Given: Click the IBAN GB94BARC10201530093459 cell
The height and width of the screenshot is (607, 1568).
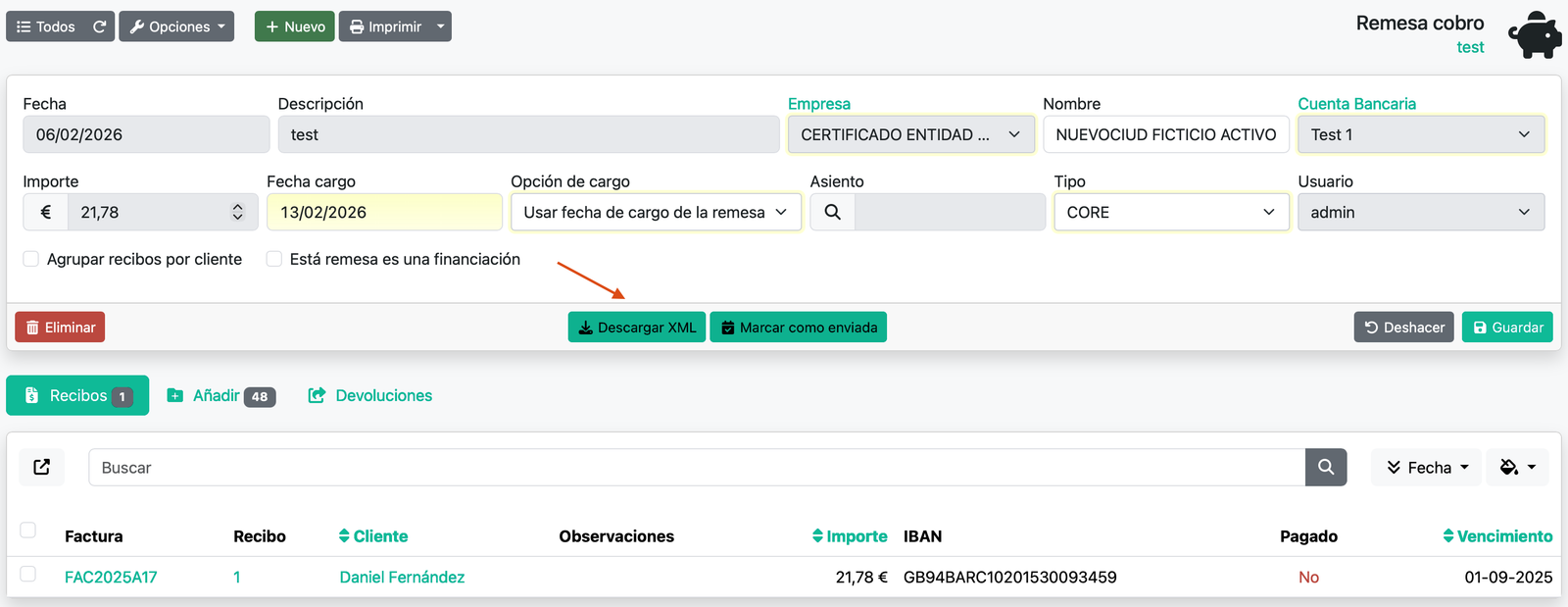Looking at the screenshot, I should 1010,578.
